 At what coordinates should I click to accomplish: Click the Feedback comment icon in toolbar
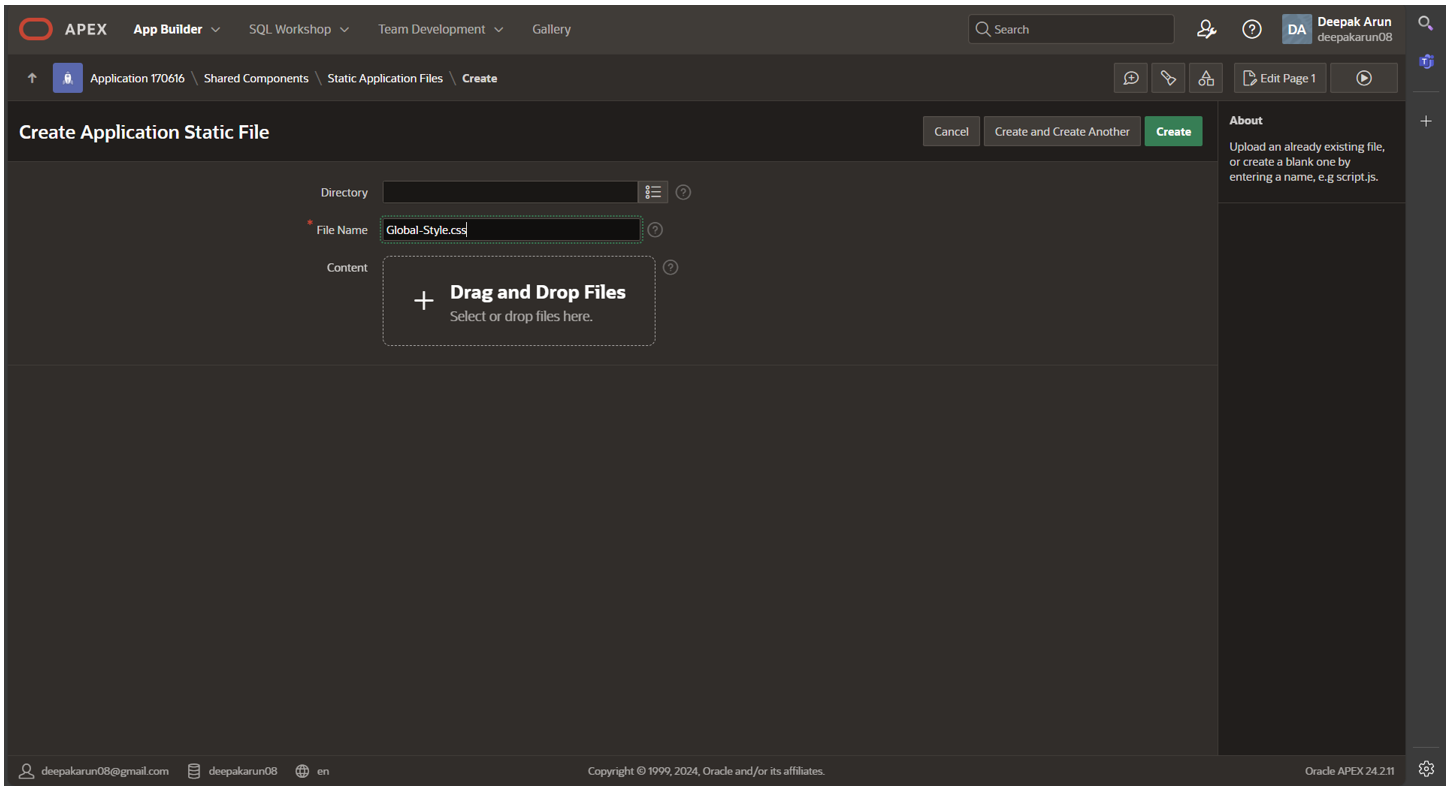point(1131,78)
